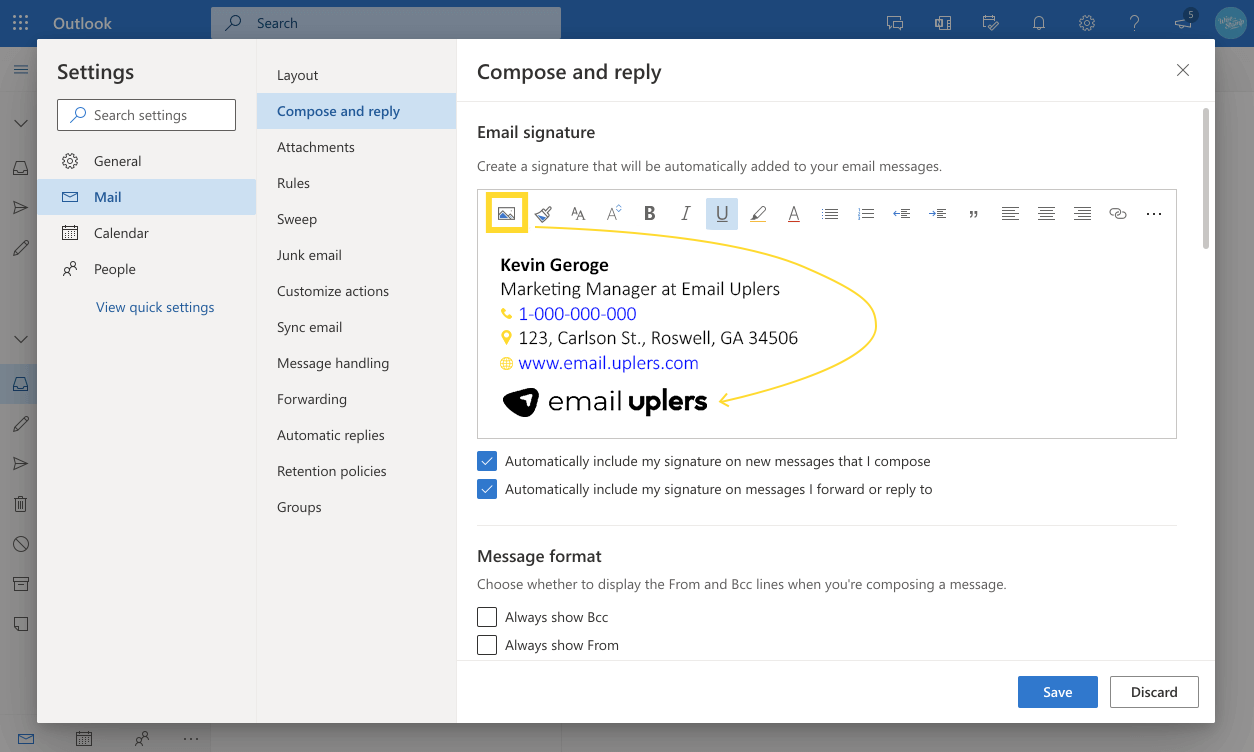Save the signature settings
The width and height of the screenshot is (1254, 752).
coord(1057,691)
